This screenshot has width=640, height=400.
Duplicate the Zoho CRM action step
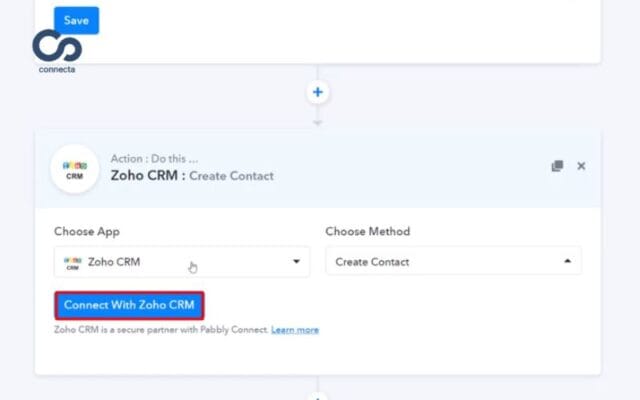click(x=557, y=166)
